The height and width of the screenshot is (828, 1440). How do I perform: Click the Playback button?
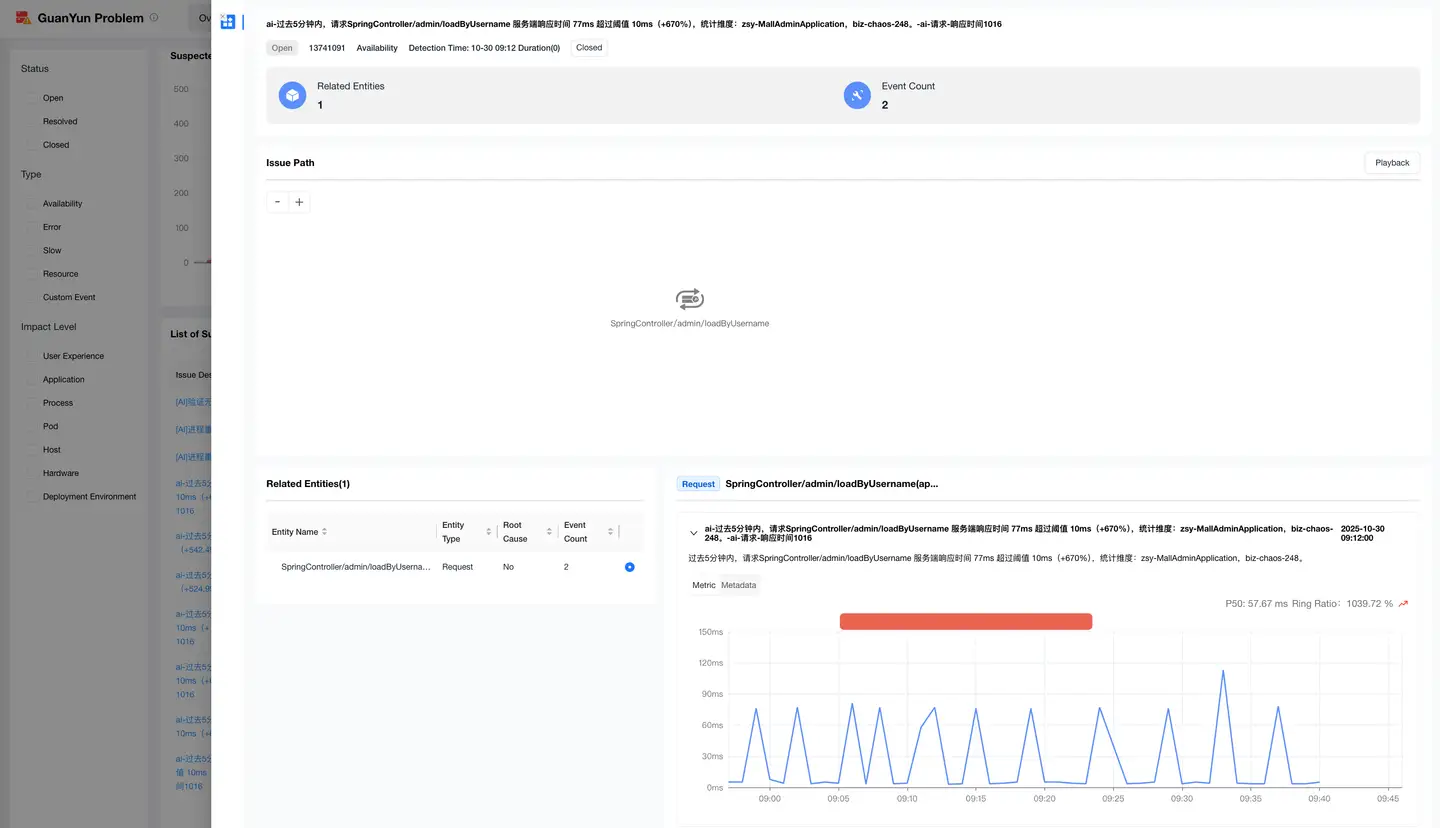[1391, 163]
